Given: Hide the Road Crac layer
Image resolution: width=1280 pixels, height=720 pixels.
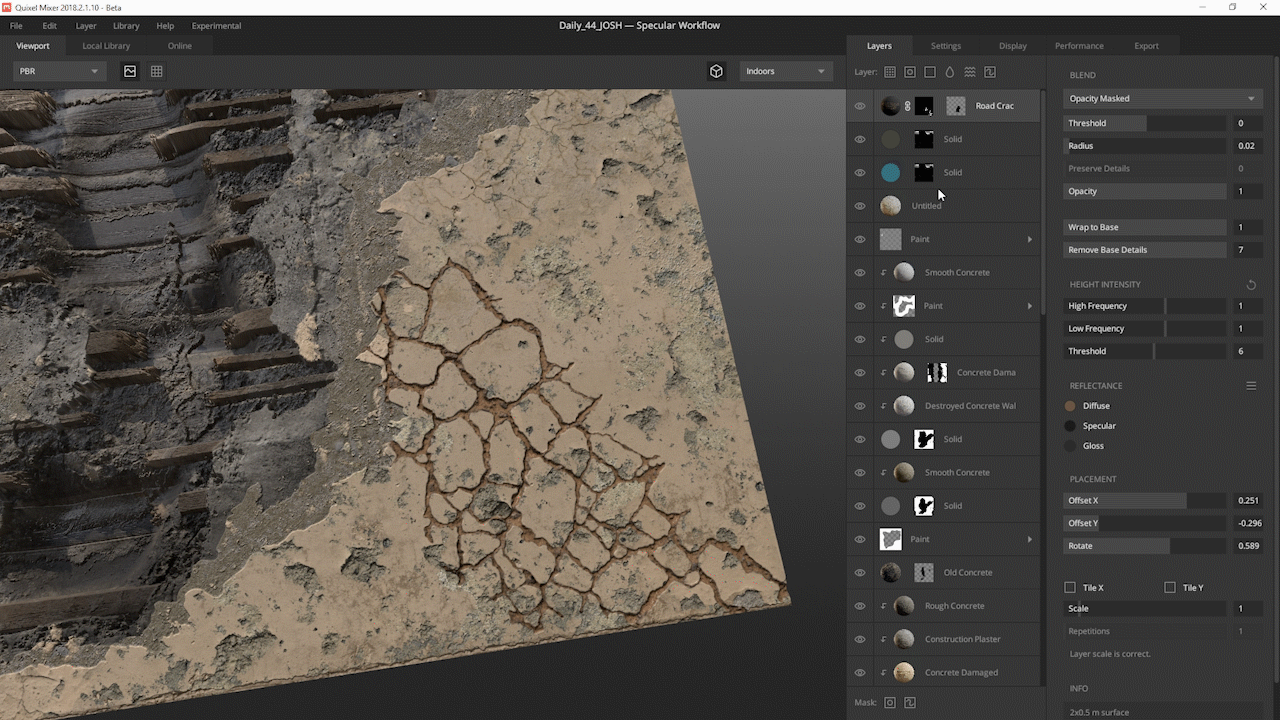Looking at the screenshot, I should pos(859,106).
